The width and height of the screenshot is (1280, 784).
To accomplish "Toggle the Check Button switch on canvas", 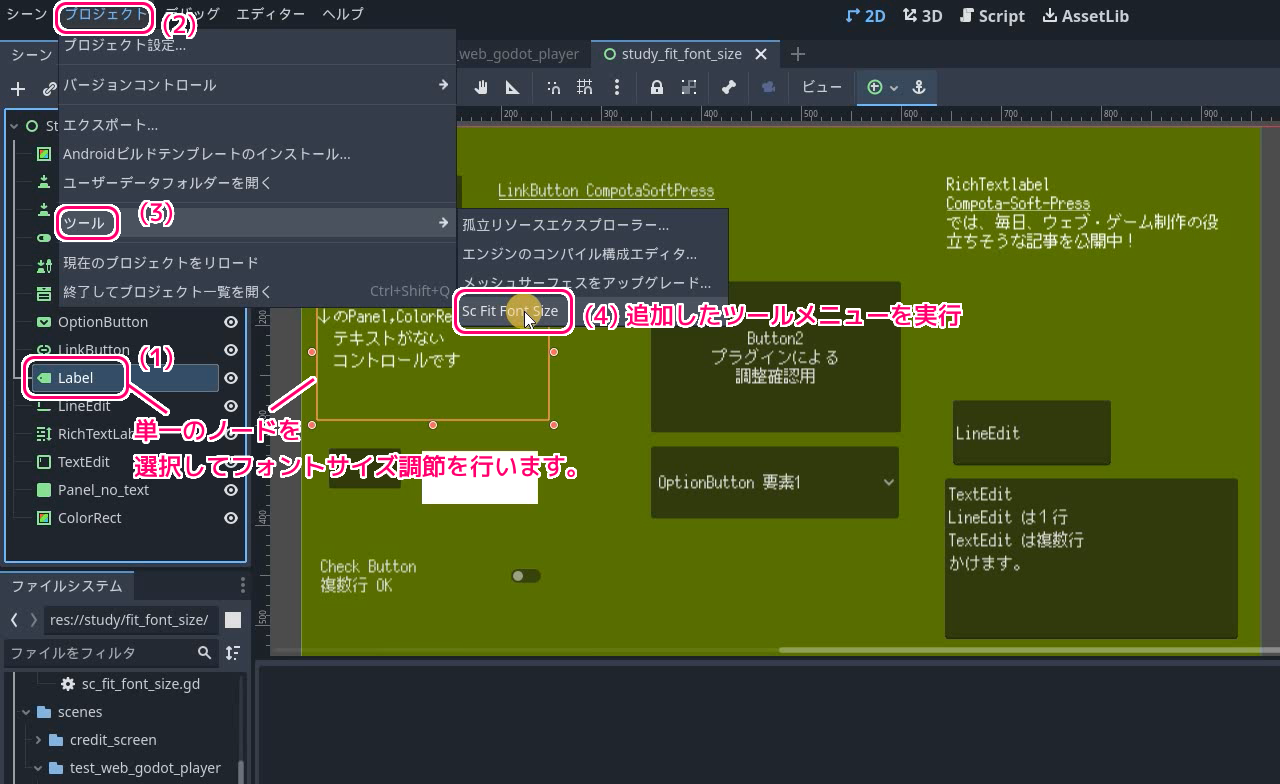I will pyautogui.click(x=526, y=576).
